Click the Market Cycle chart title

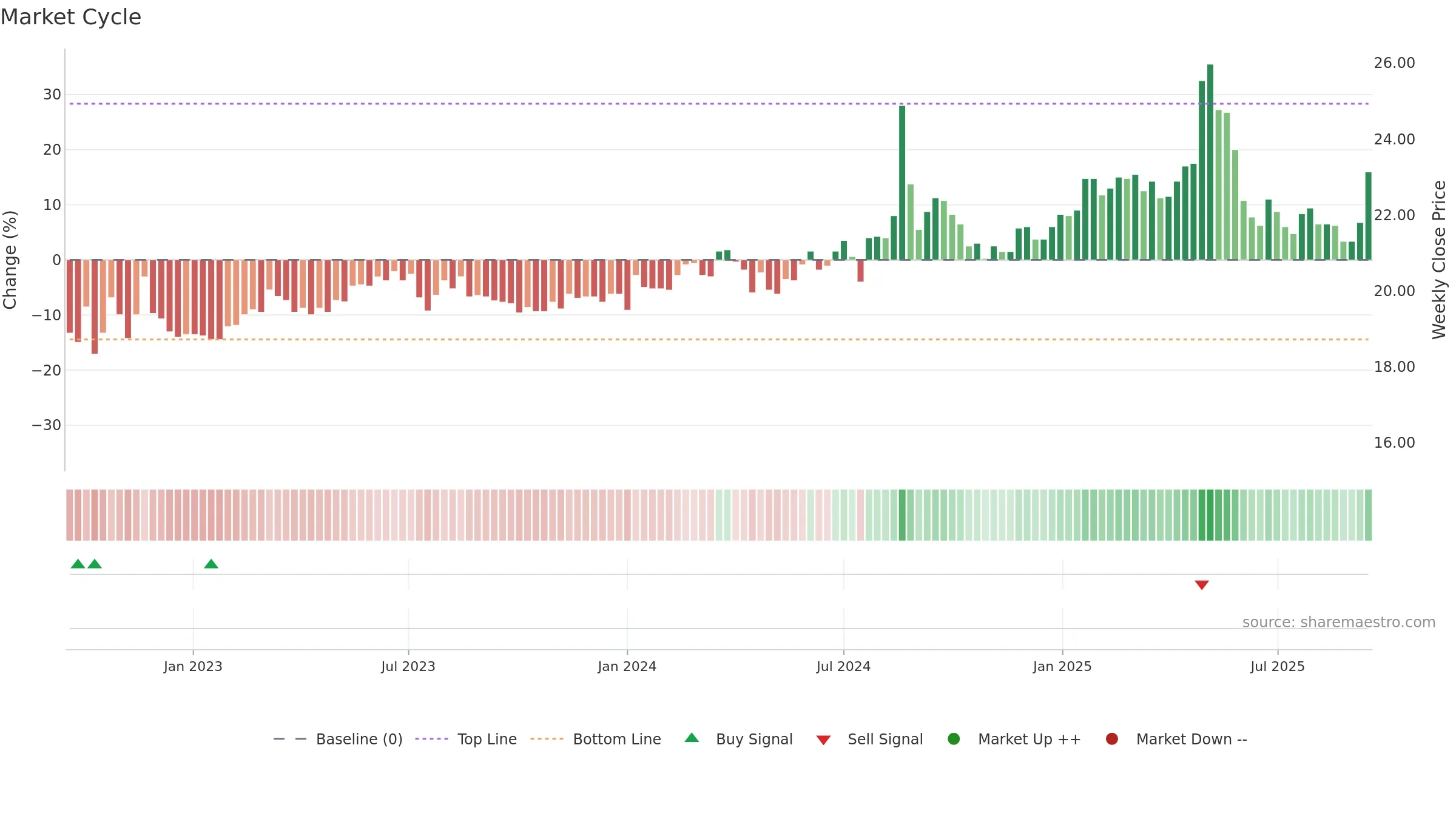click(71, 17)
